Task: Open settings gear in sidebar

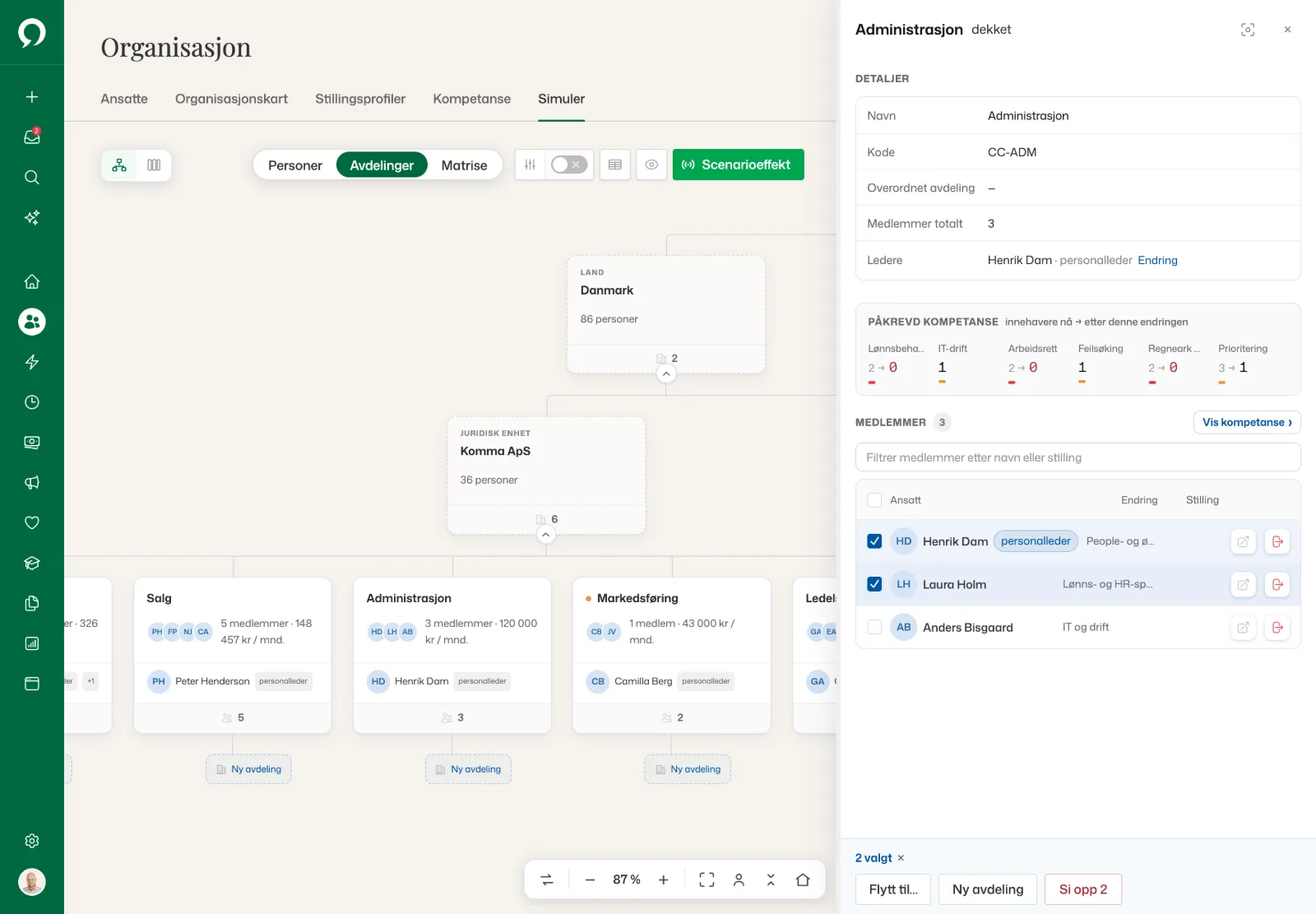Action: pos(32,841)
